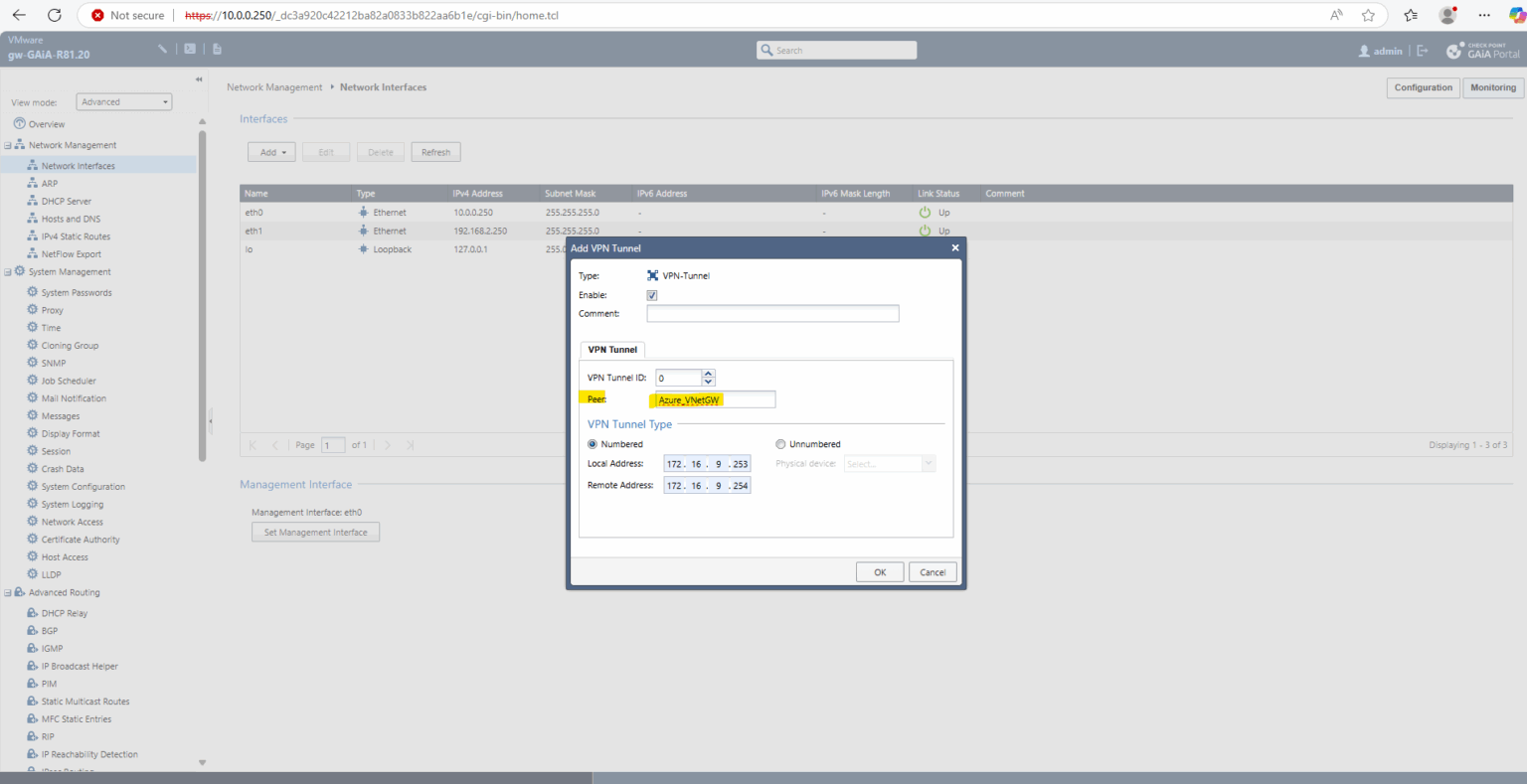The image size is (1527, 784).
Task: Click the admin user icon in the header
Action: [1365, 51]
